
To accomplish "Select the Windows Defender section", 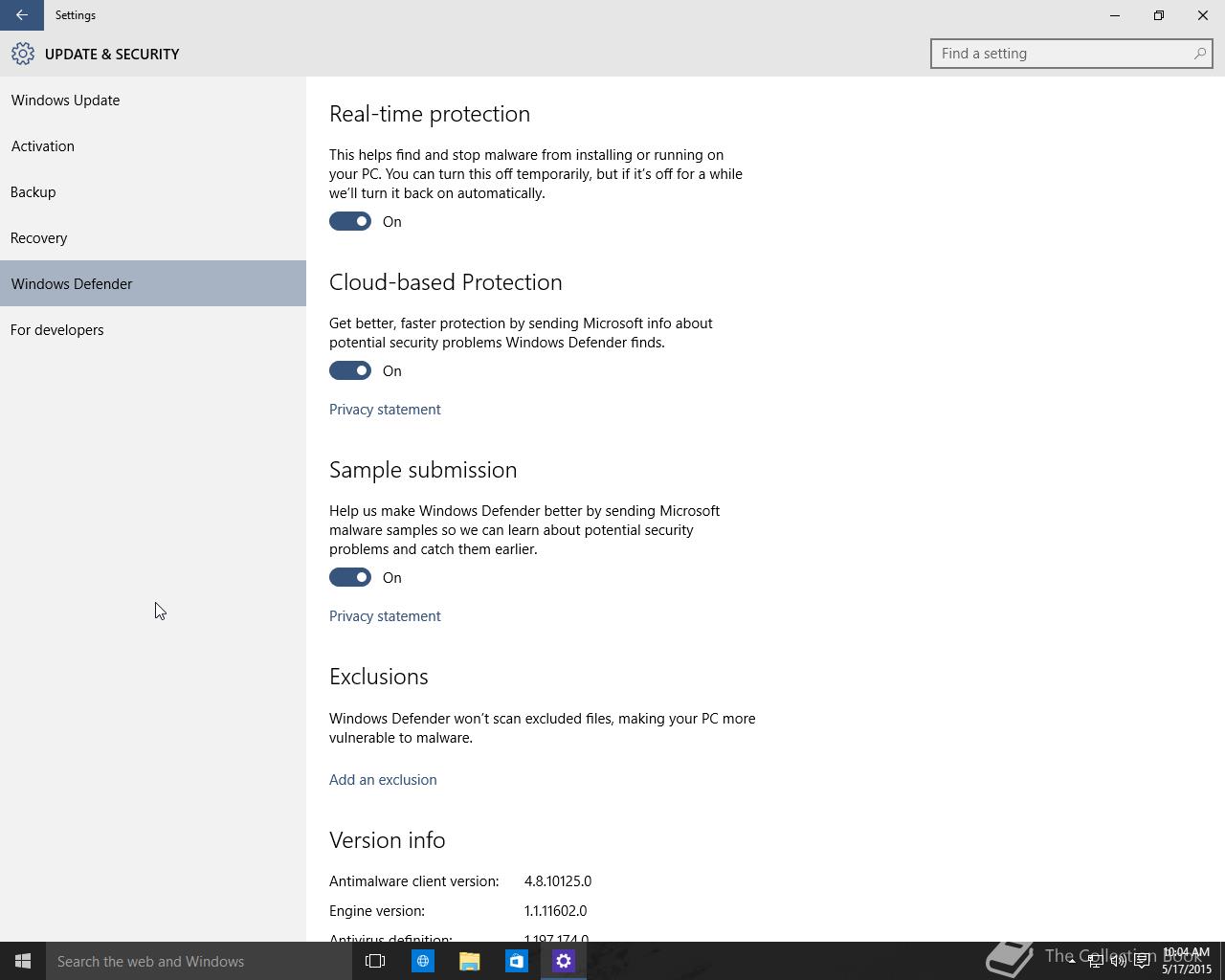I will [153, 283].
